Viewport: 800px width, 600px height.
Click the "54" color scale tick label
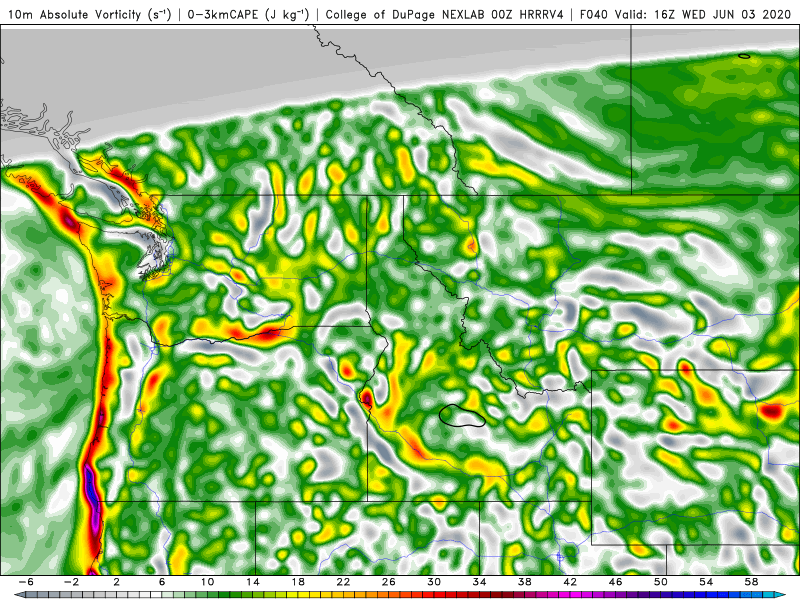[706, 582]
